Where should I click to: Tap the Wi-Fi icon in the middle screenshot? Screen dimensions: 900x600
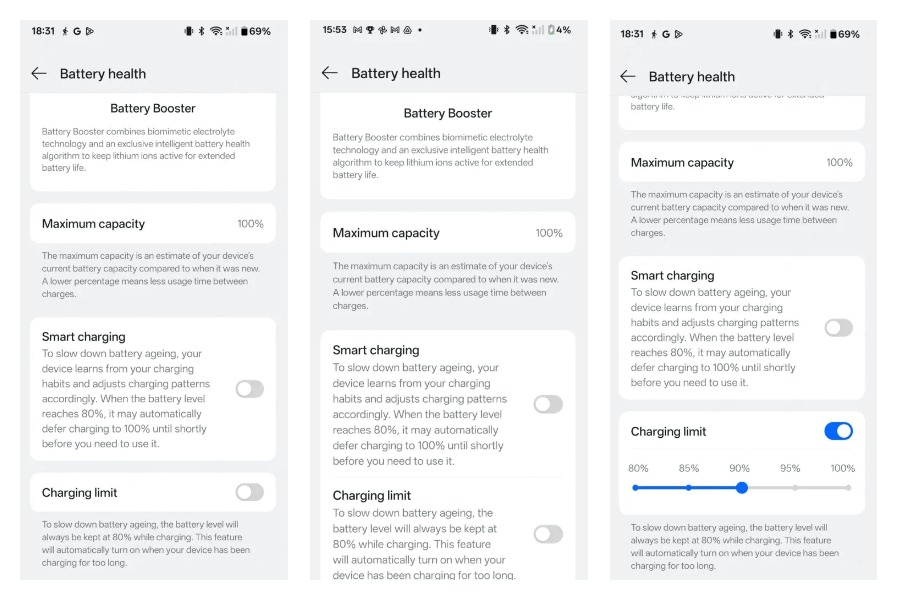coord(522,30)
